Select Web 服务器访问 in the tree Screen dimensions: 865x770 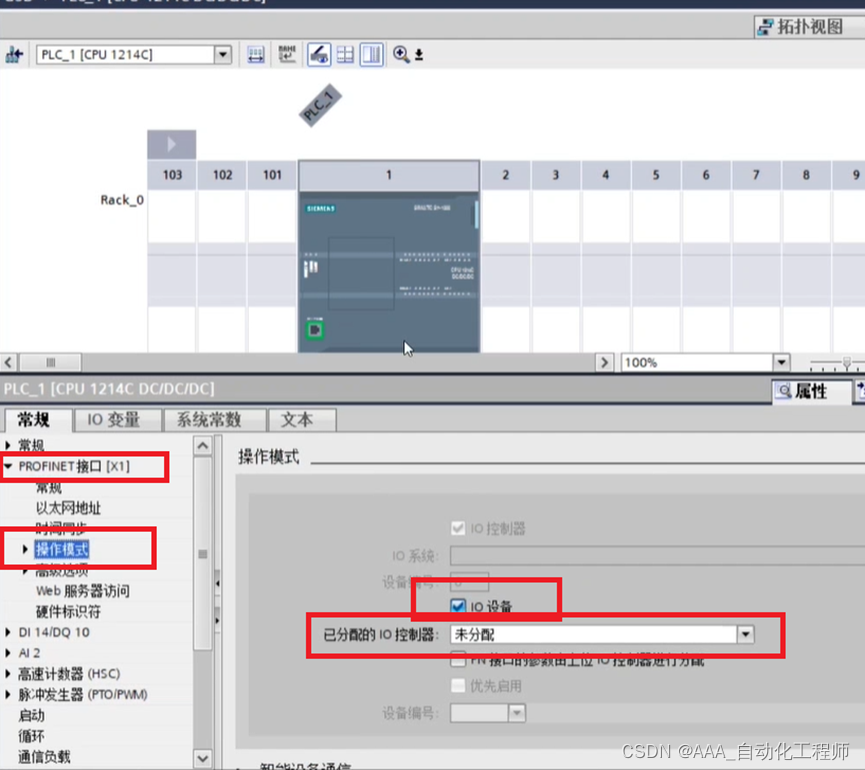click(83, 591)
